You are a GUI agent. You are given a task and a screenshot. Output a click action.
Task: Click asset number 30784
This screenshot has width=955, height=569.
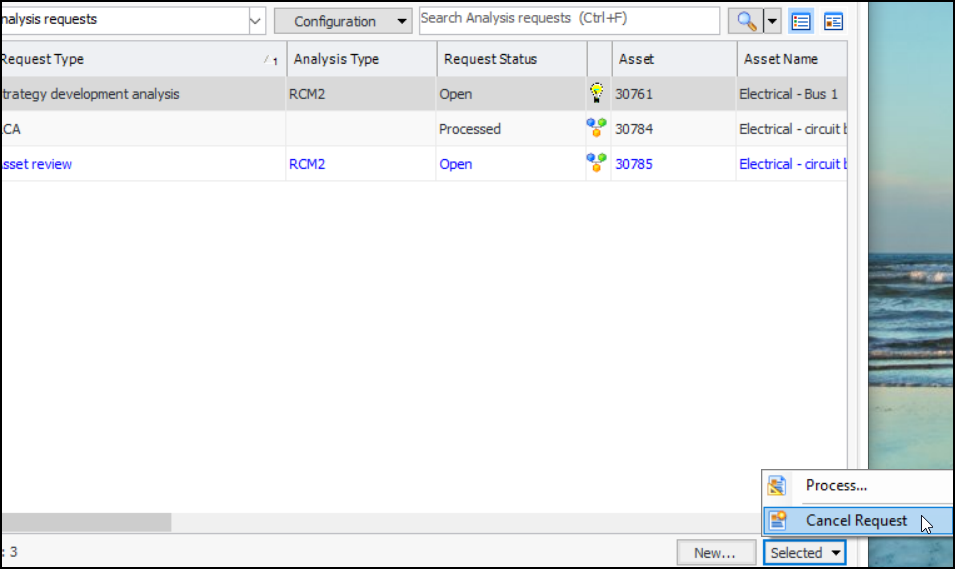click(x=633, y=129)
